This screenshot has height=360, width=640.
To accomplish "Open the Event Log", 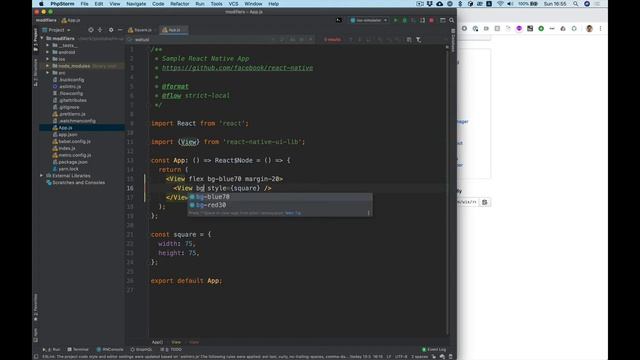I will [x=434, y=349].
